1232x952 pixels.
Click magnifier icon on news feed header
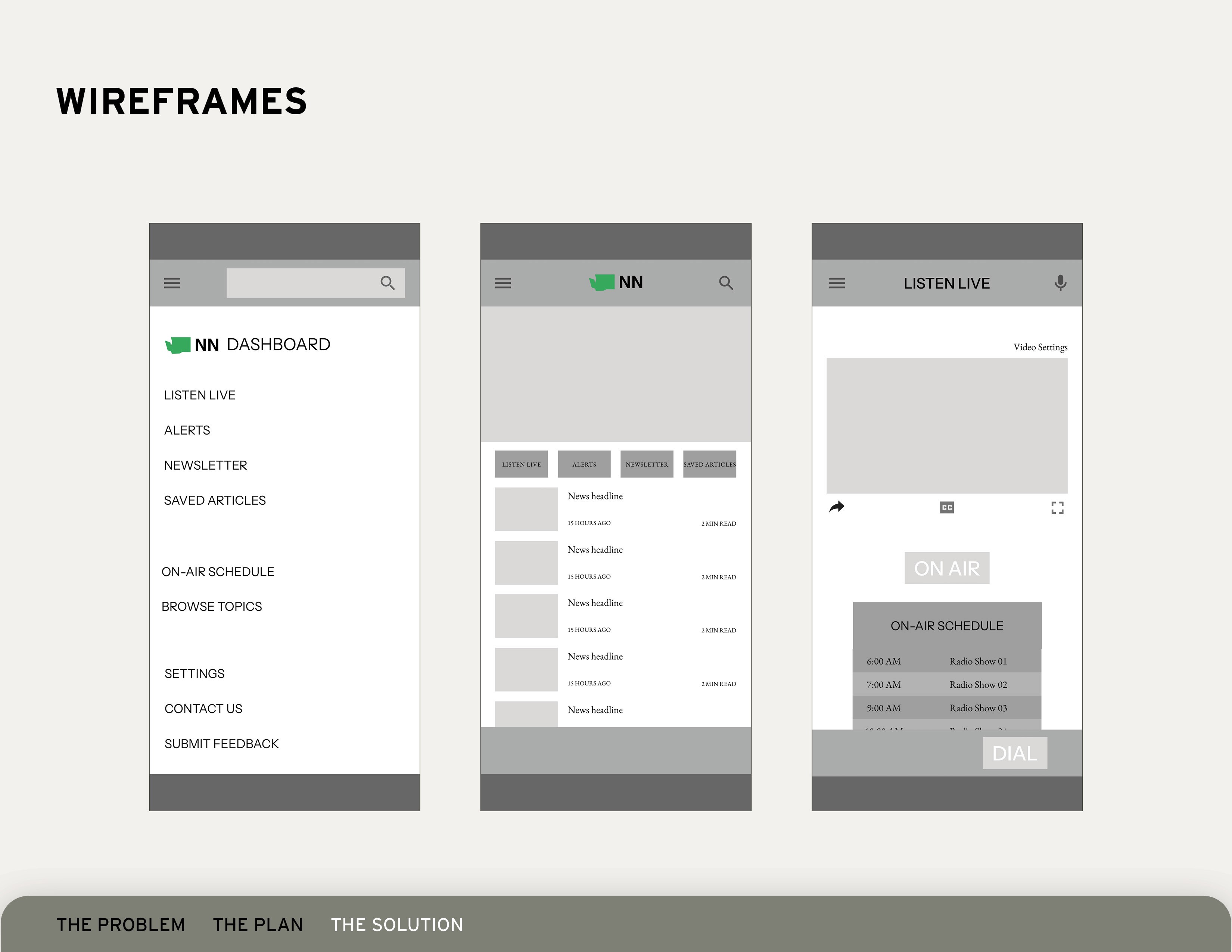coord(725,283)
